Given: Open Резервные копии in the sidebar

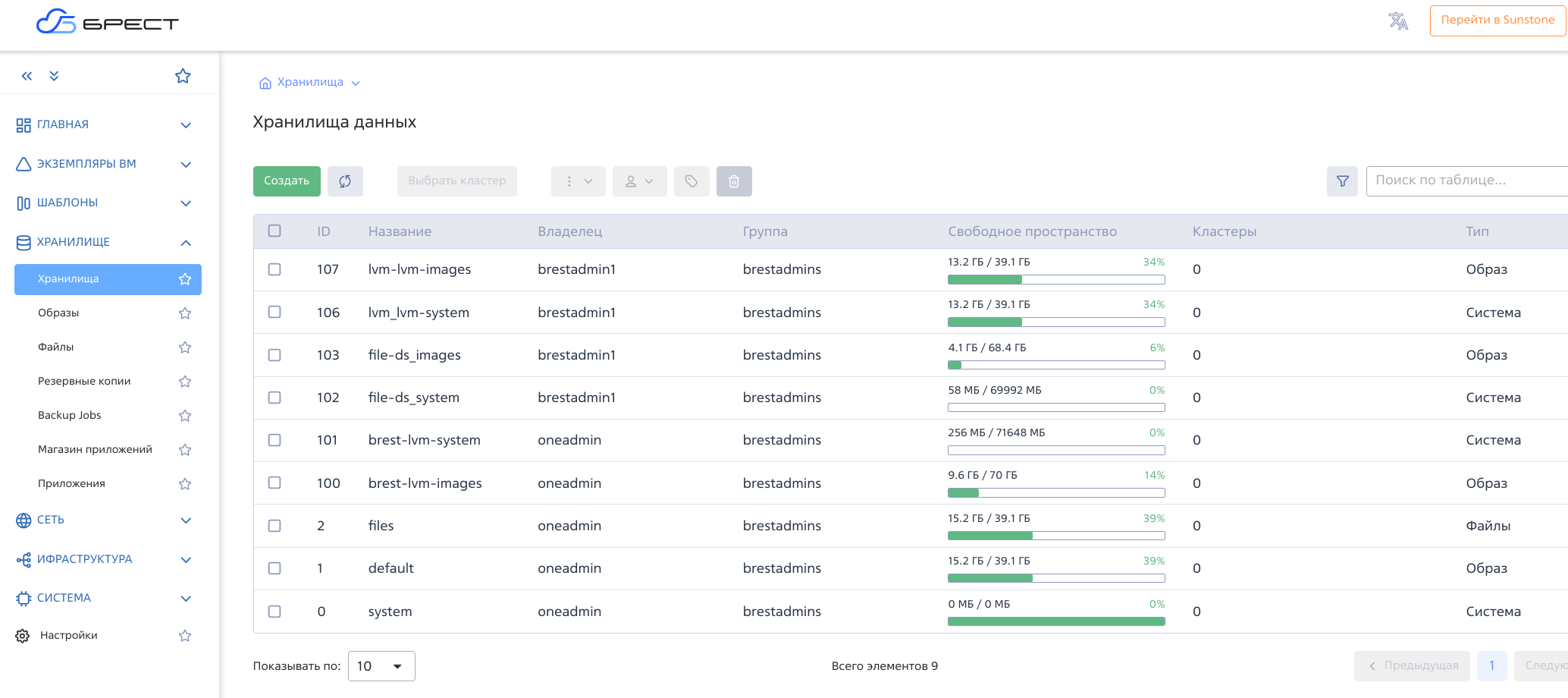Looking at the screenshot, I should click(84, 381).
